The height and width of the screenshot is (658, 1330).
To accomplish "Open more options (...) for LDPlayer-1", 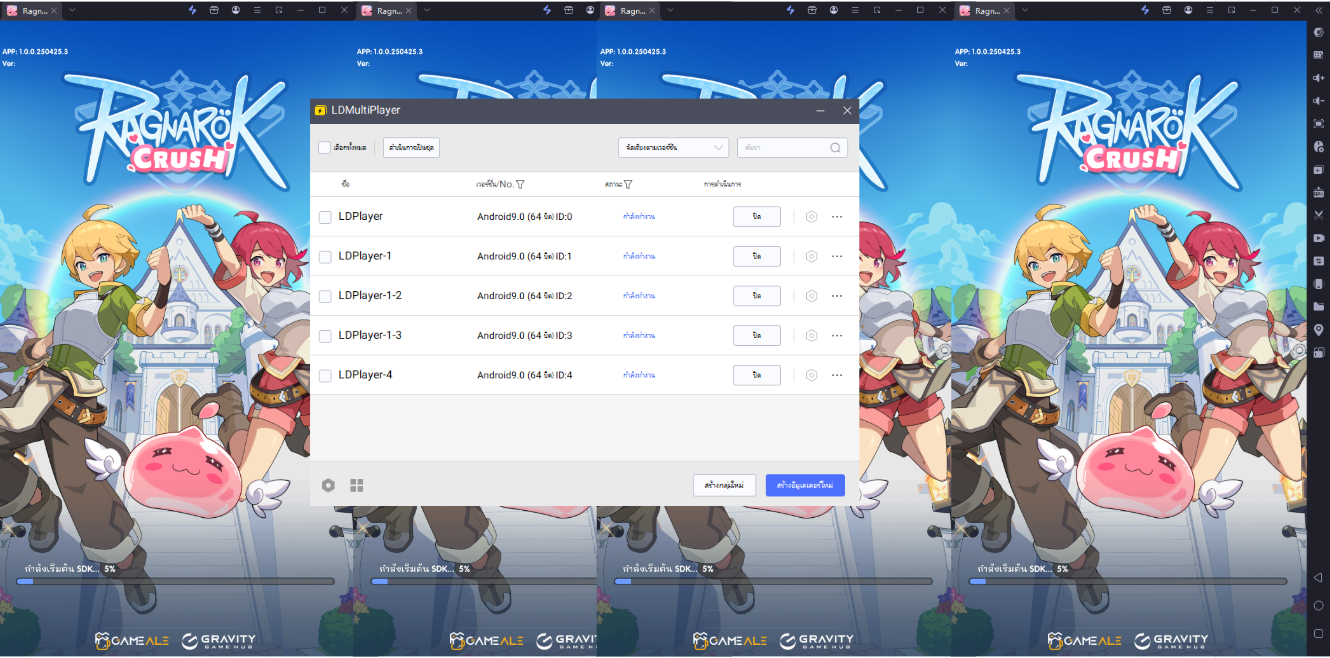I will tap(837, 256).
